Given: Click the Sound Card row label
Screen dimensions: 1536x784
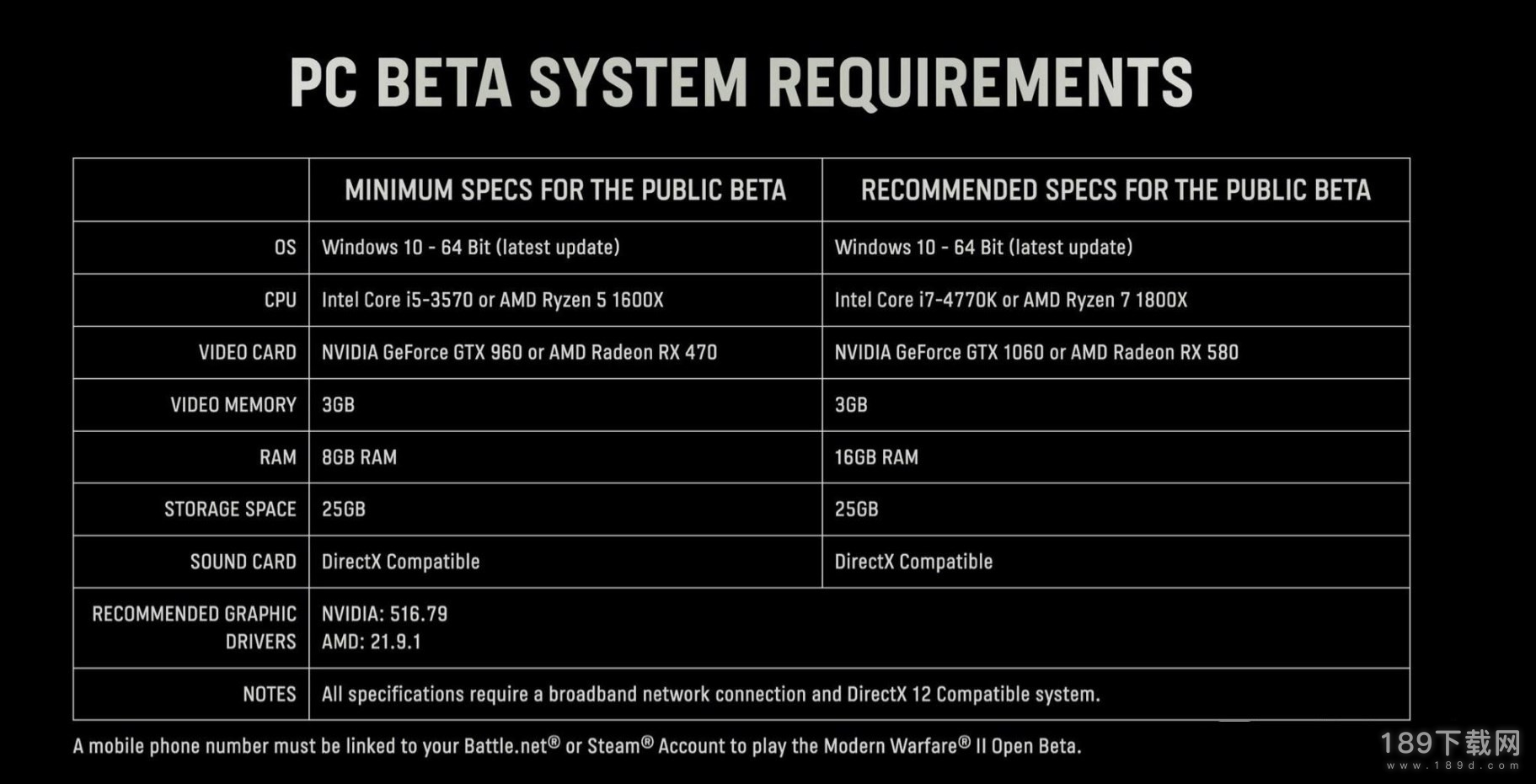Looking at the screenshot, I should pos(243,562).
